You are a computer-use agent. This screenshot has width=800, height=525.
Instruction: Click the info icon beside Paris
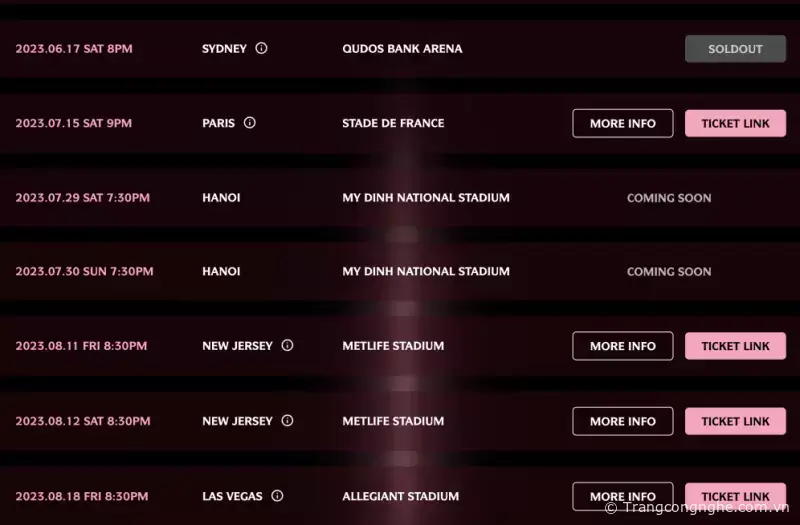pyautogui.click(x=250, y=123)
